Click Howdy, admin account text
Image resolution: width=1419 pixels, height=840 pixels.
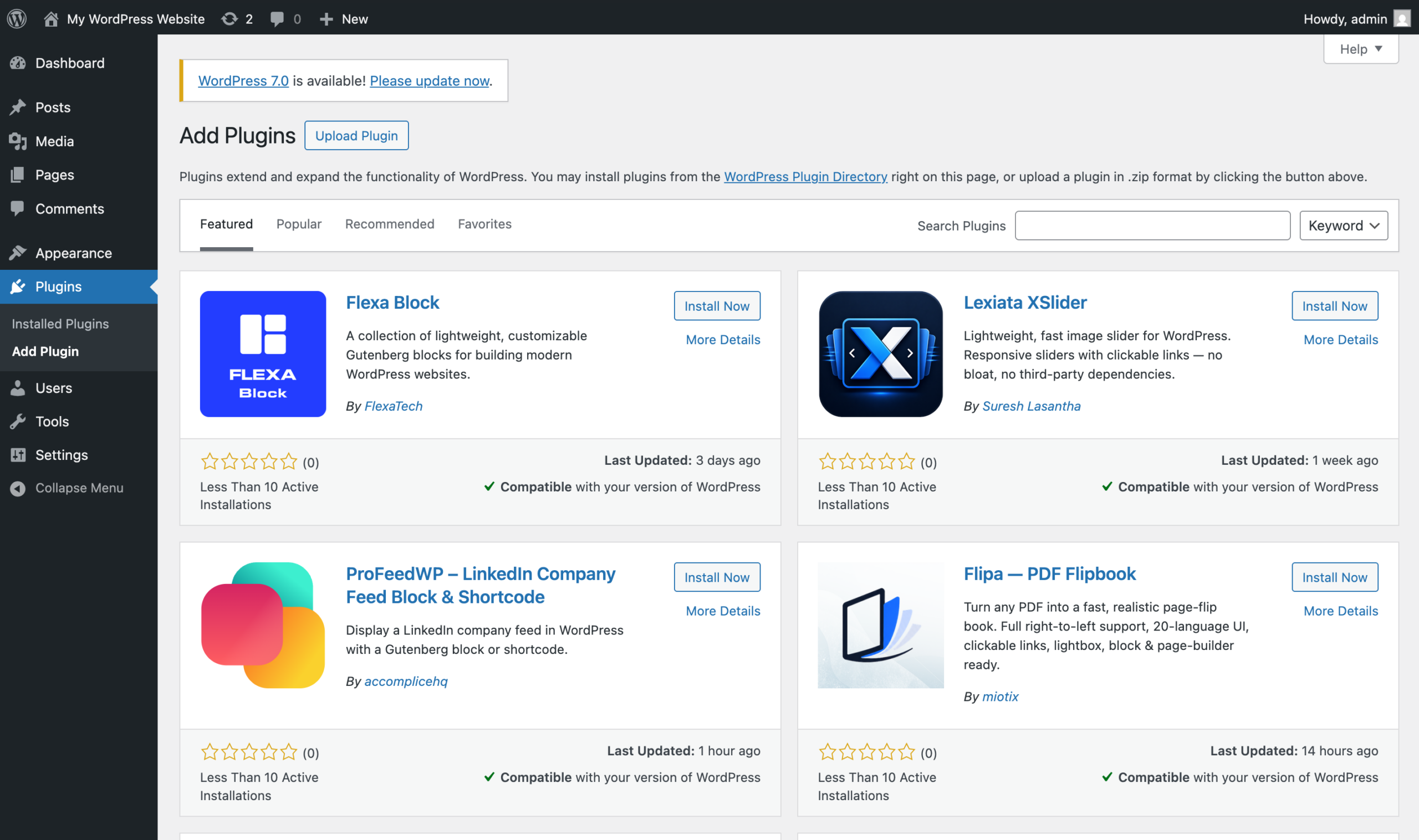point(1345,19)
